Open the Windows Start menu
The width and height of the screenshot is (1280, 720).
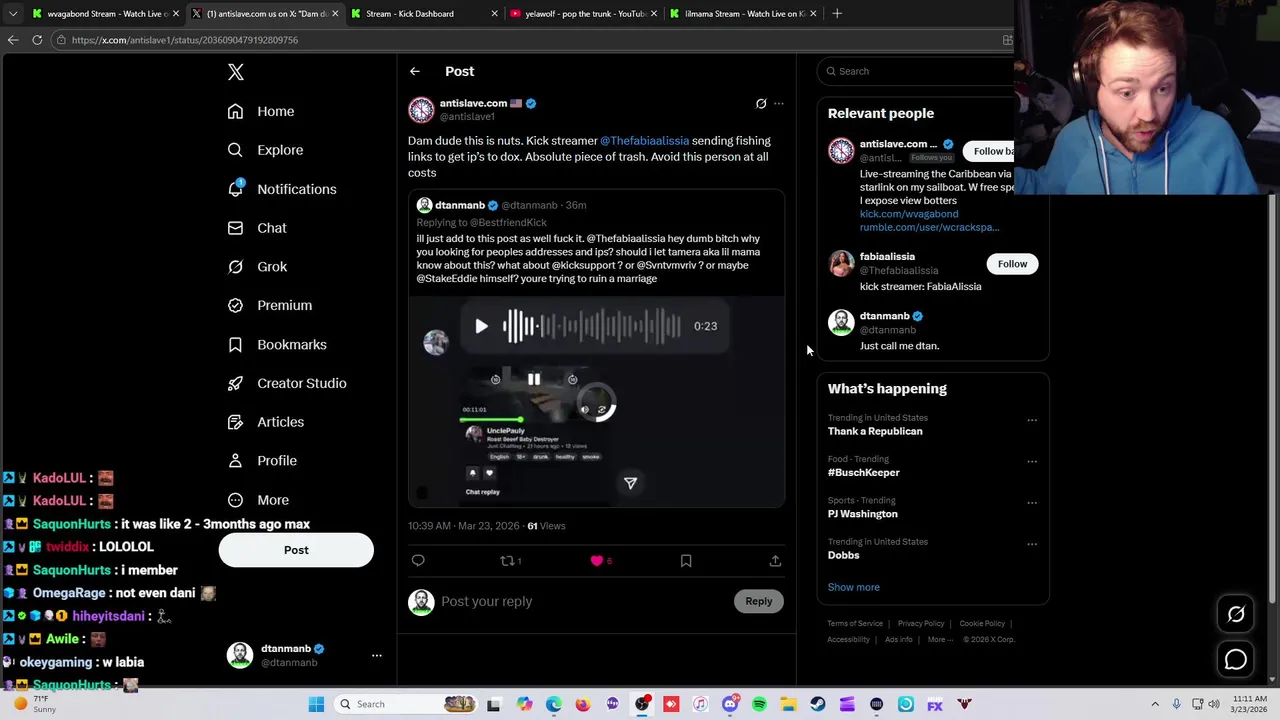[316, 704]
